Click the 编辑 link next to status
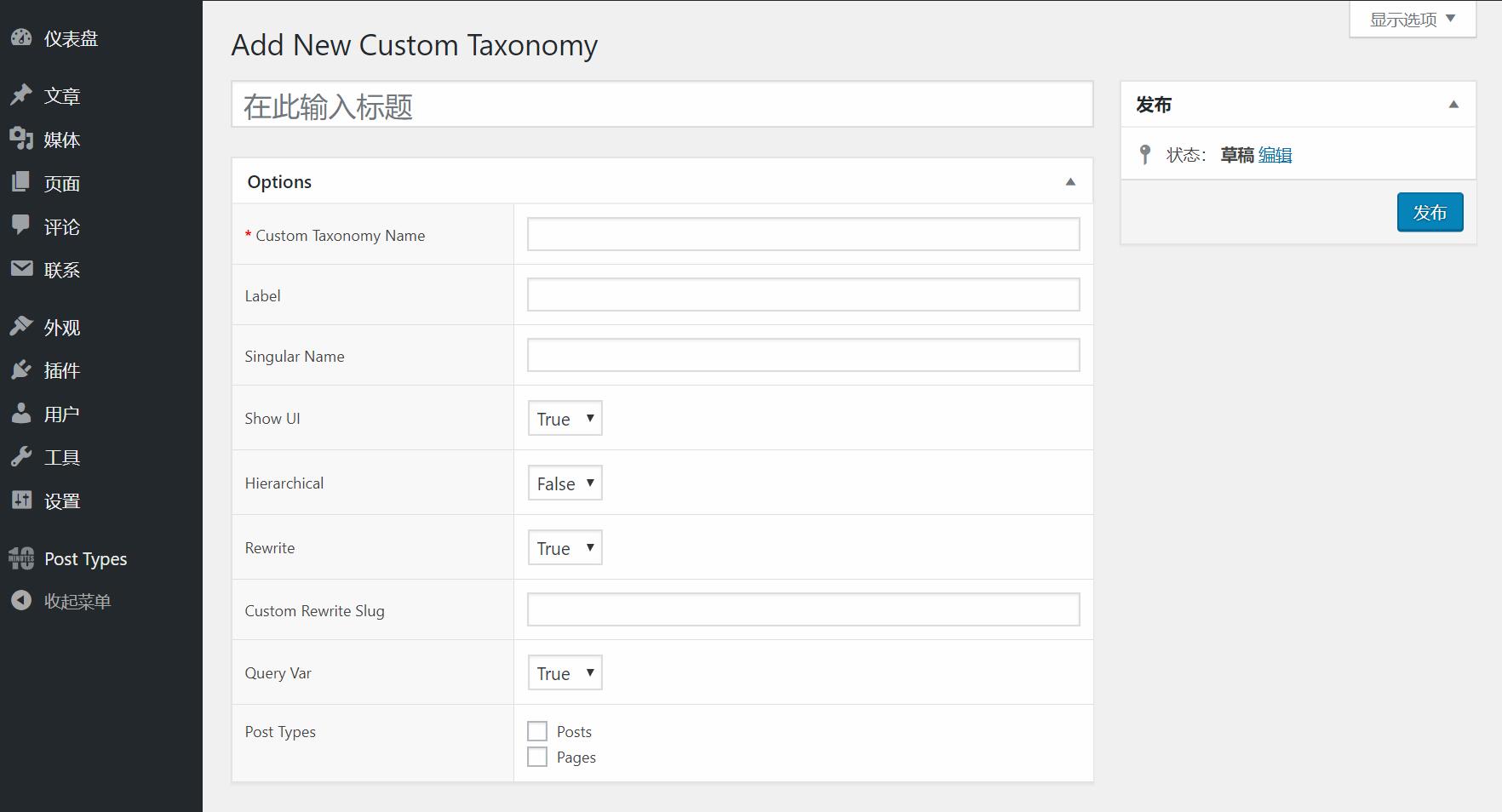 click(x=1275, y=155)
